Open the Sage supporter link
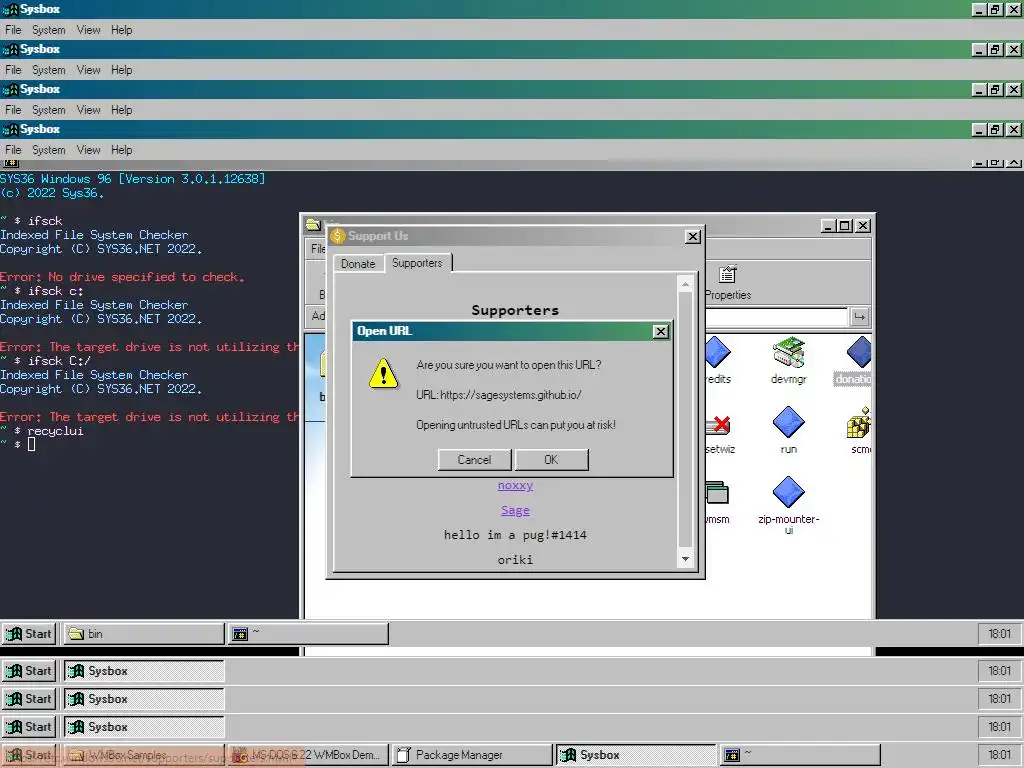Image resolution: width=1024 pixels, height=768 pixels. click(x=515, y=510)
